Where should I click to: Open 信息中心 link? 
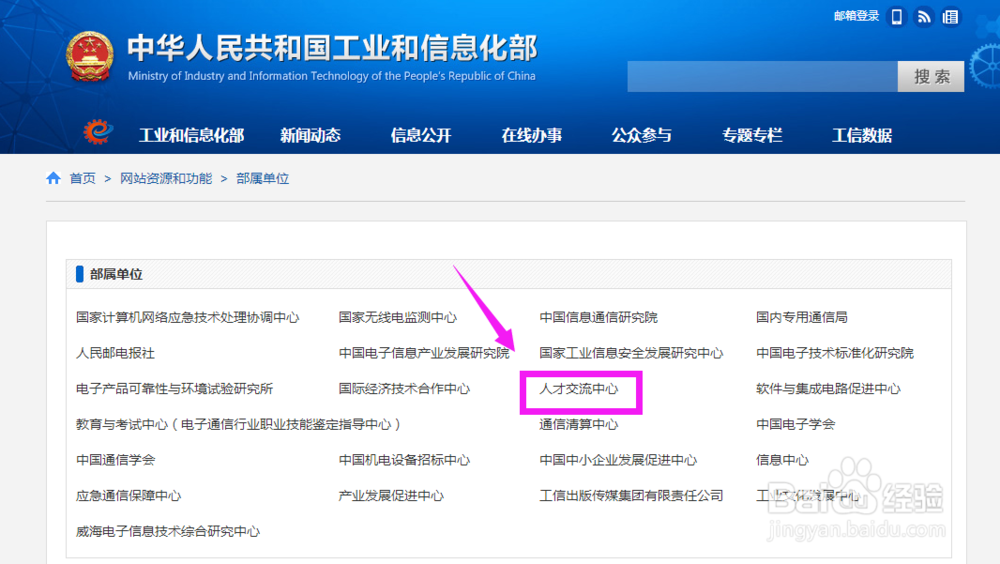click(782, 460)
